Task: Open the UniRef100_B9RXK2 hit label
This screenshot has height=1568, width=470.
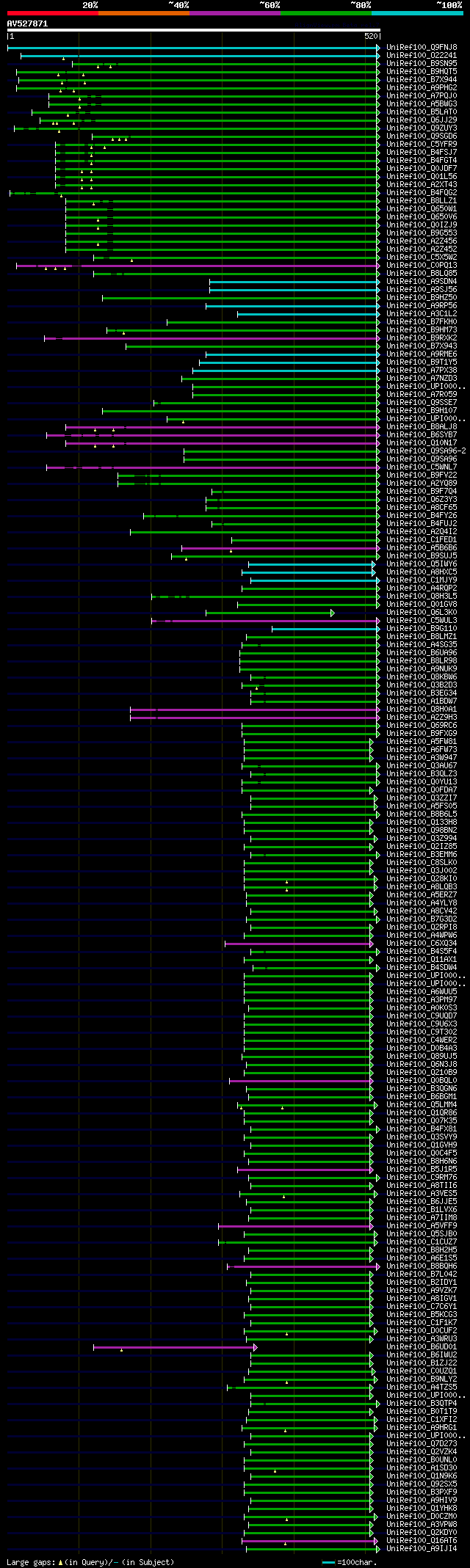Action: click(422, 338)
